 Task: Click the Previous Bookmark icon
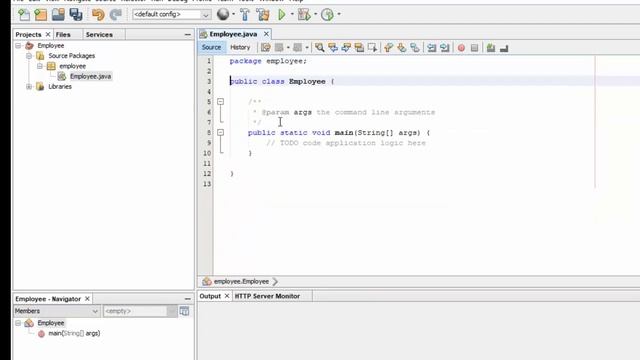[x=389, y=48]
